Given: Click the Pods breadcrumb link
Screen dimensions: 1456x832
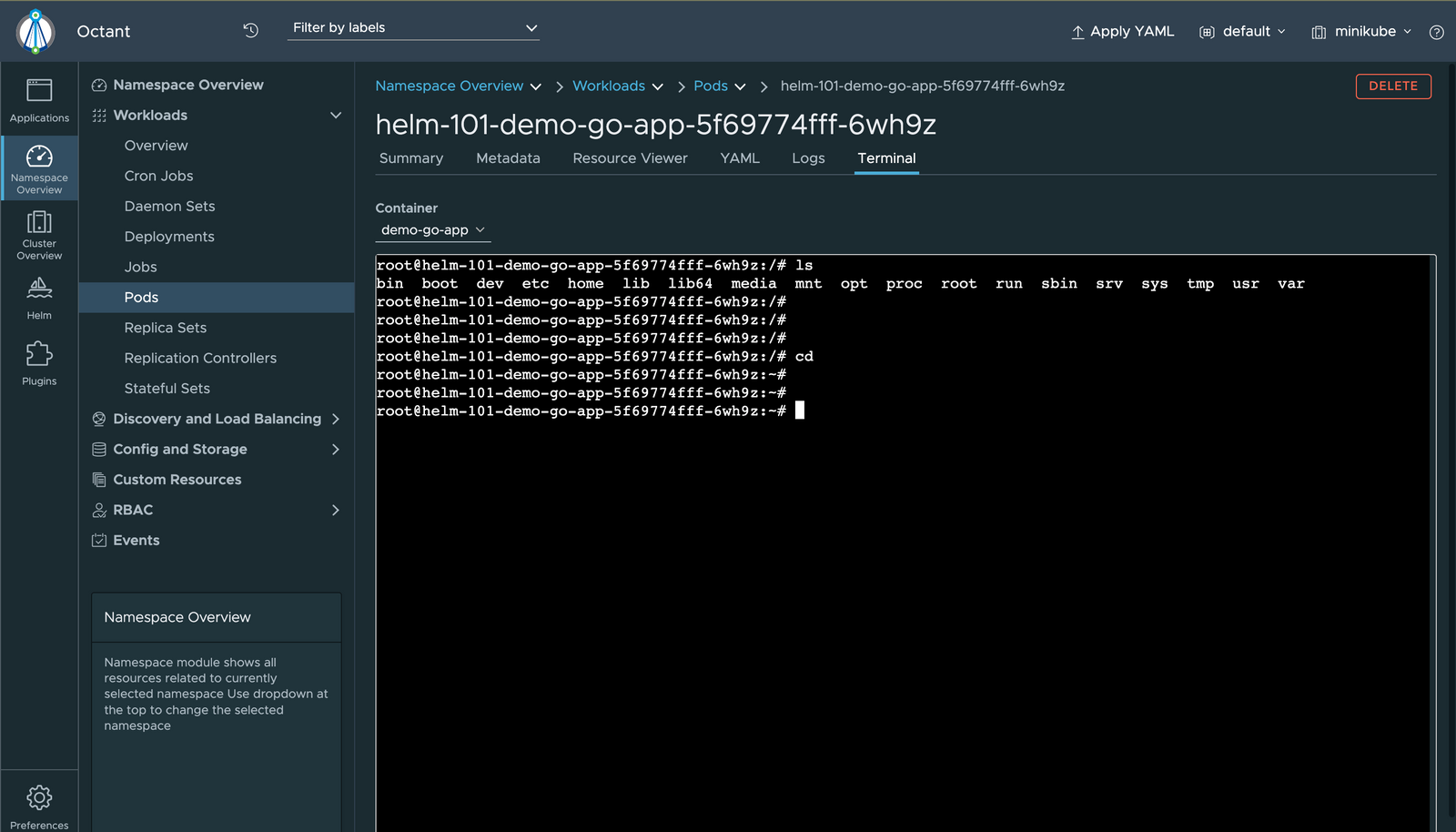Looking at the screenshot, I should point(711,86).
